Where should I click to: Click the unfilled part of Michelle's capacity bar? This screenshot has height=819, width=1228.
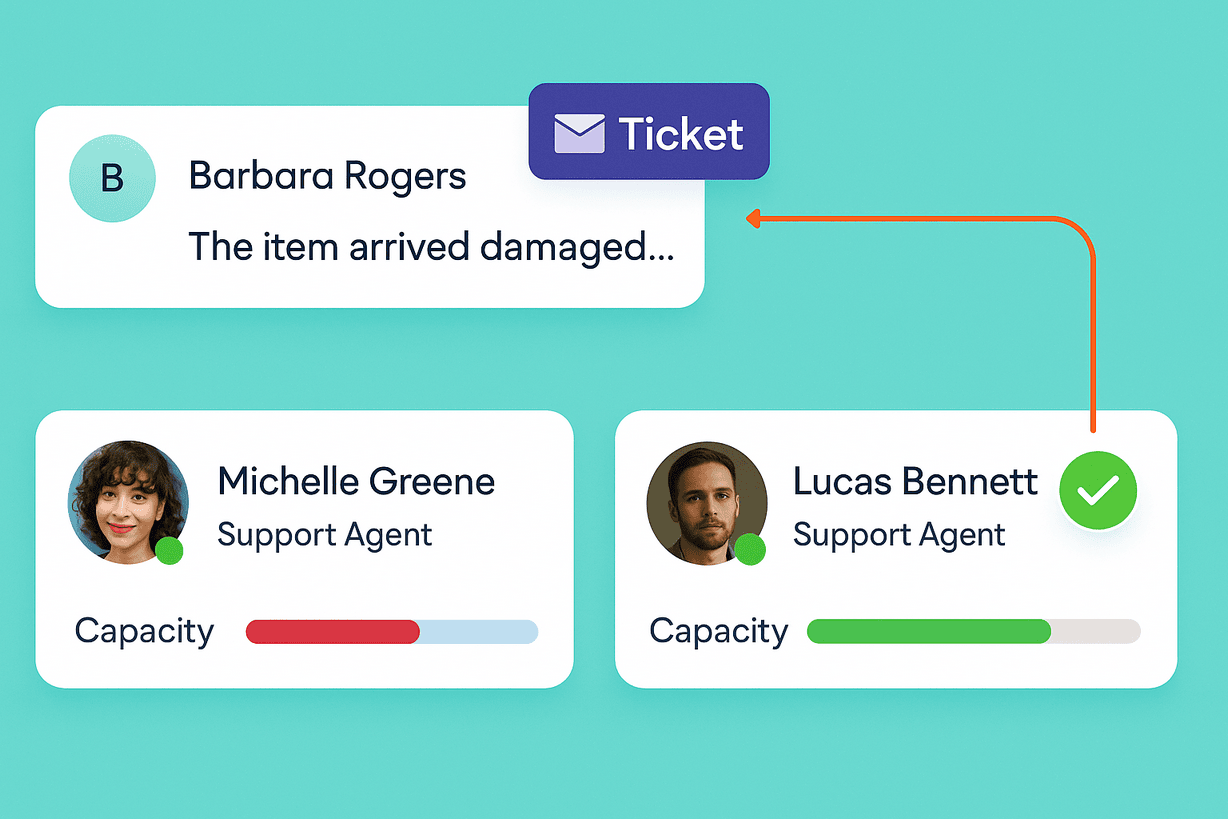[478, 631]
